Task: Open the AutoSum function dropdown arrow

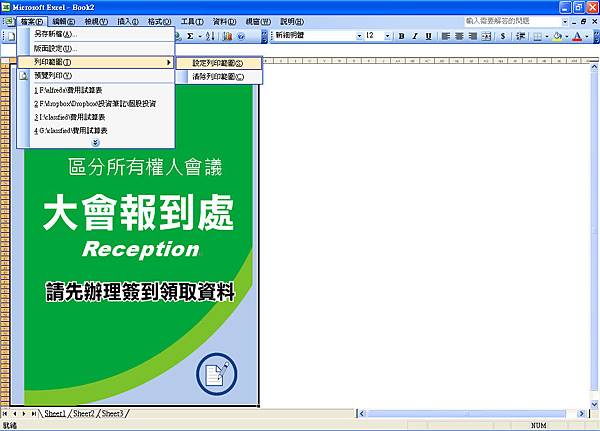Action: (x=199, y=36)
